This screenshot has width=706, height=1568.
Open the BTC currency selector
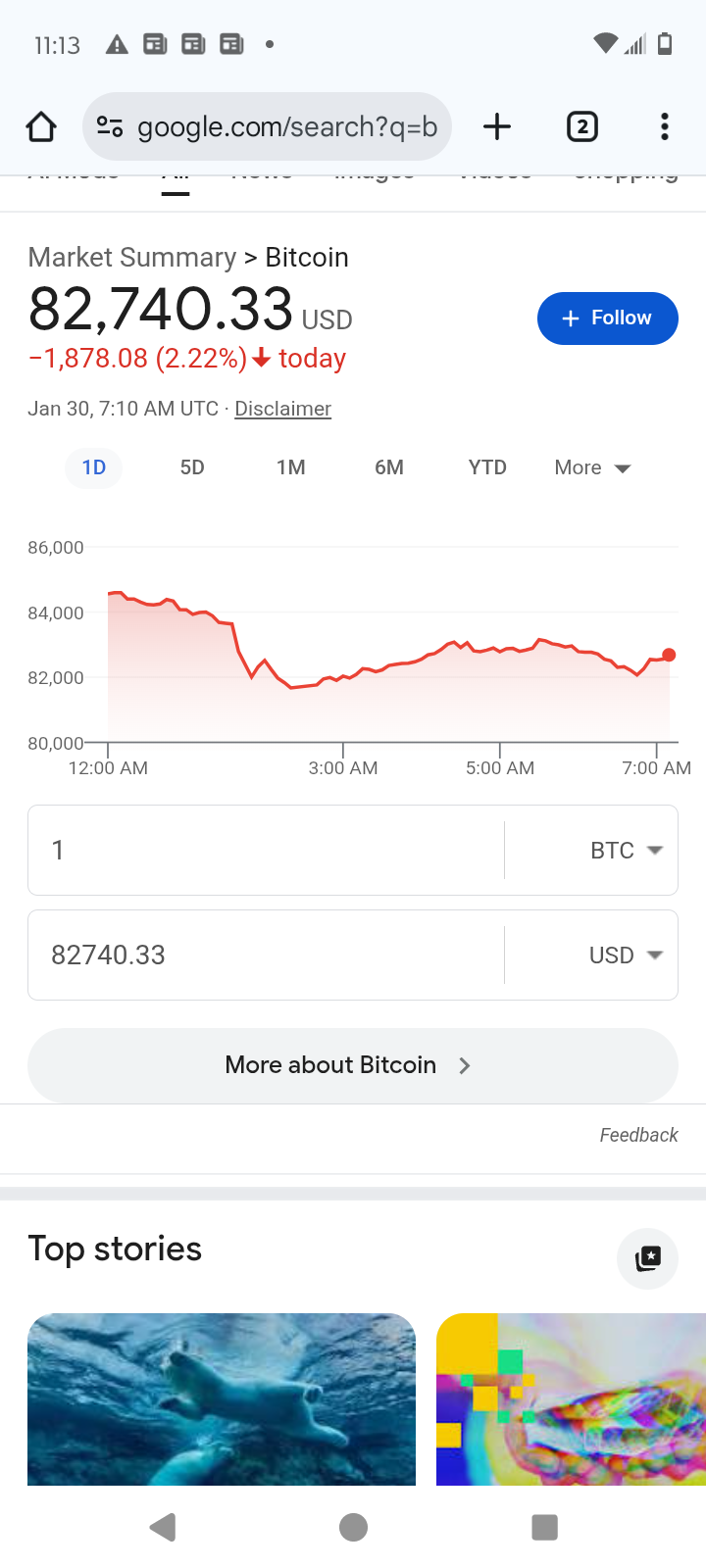coord(626,851)
